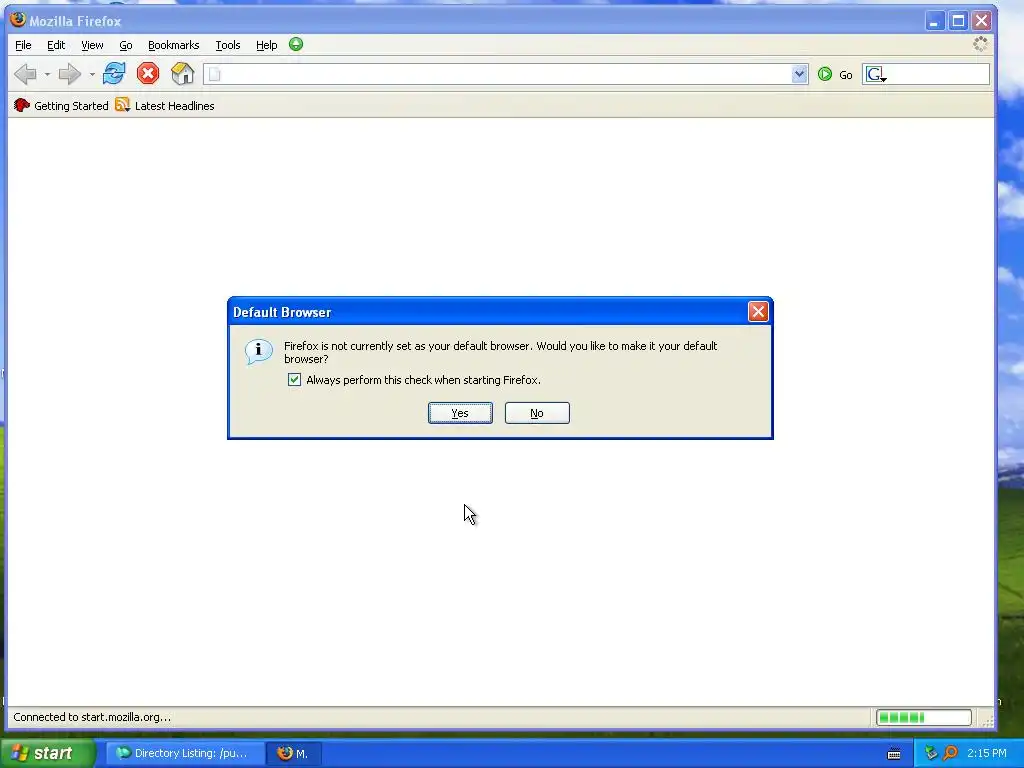Reload the page with the refresh icon

pyautogui.click(x=114, y=73)
